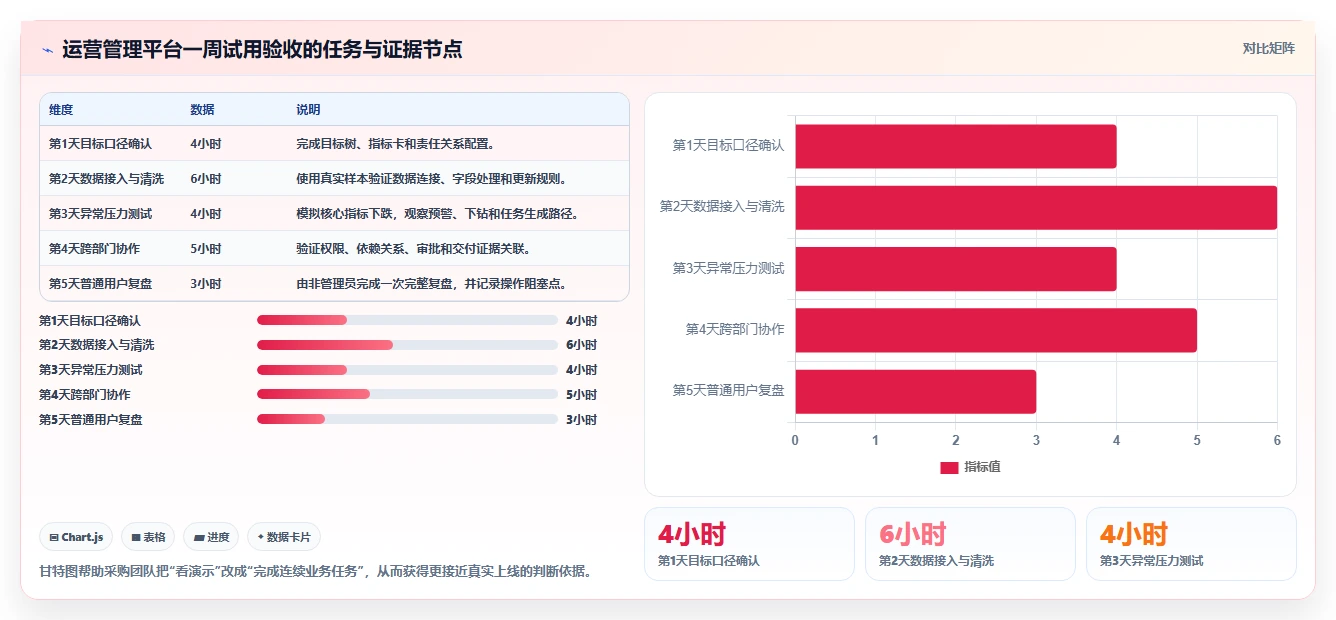Click the progress bar for 第5天普通用户复盘

(x=407, y=419)
